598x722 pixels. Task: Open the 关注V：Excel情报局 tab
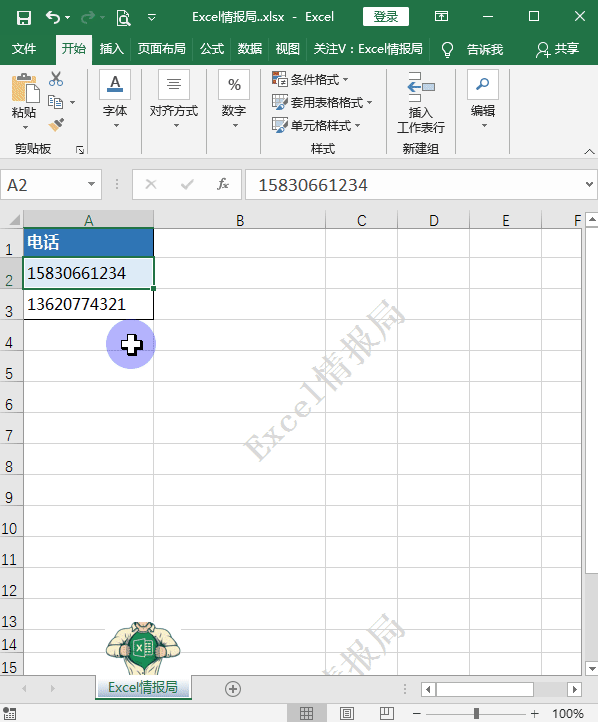(368, 48)
